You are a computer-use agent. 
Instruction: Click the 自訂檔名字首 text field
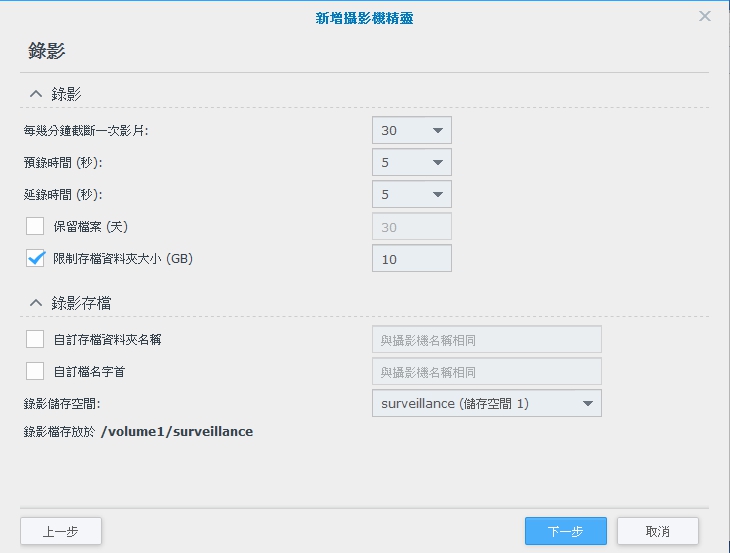click(487, 371)
